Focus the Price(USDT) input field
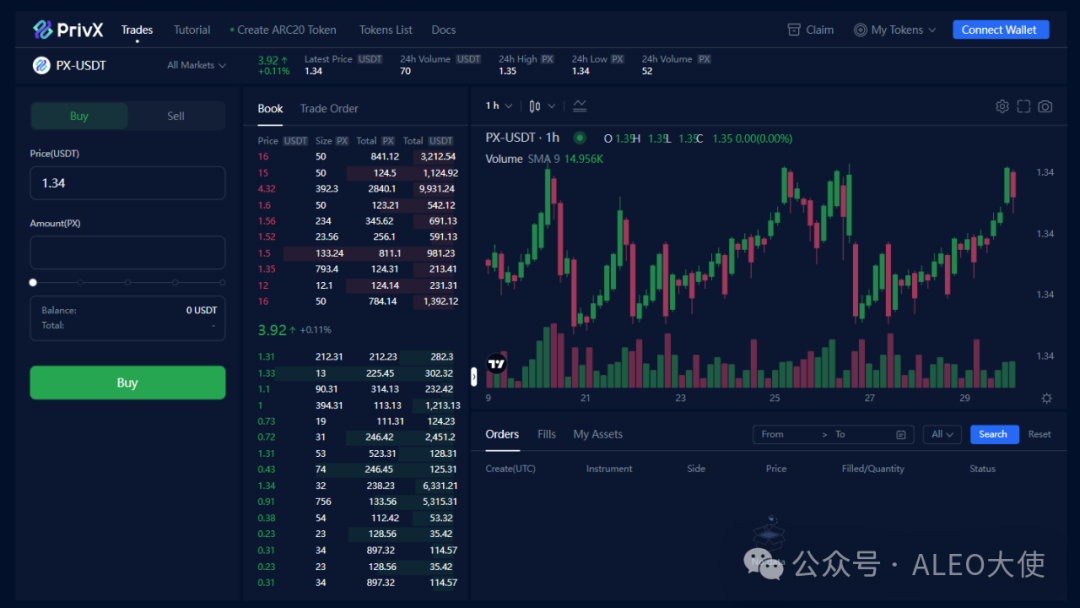Screen dimensions: 1080x608 [127, 183]
